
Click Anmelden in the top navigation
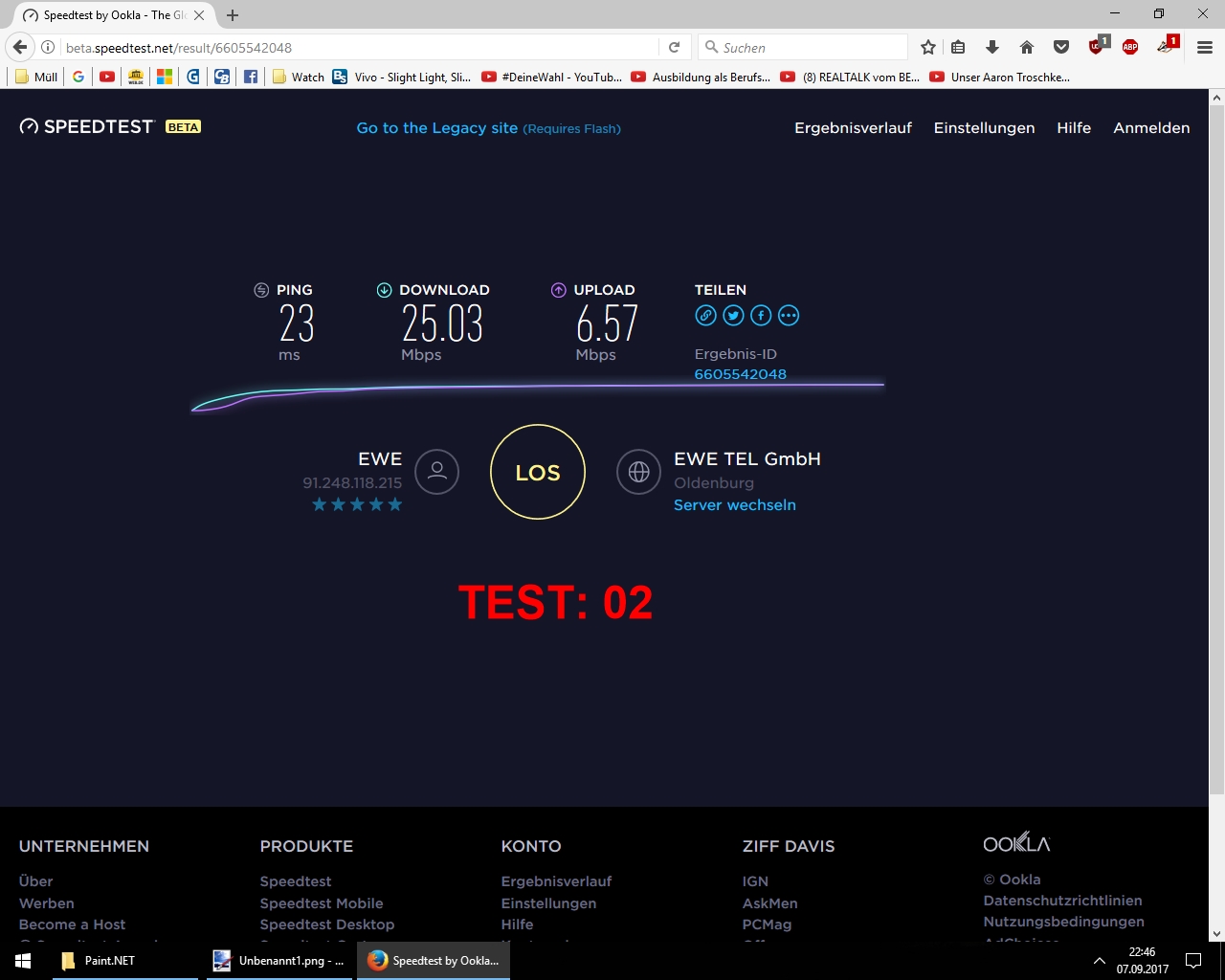pos(1151,128)
